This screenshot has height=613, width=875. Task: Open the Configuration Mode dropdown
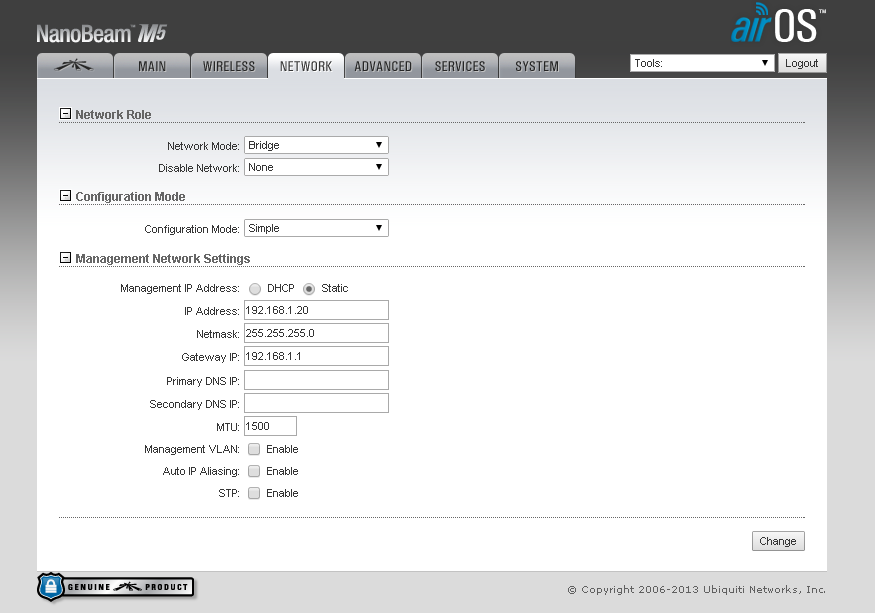tap(316, 228)
